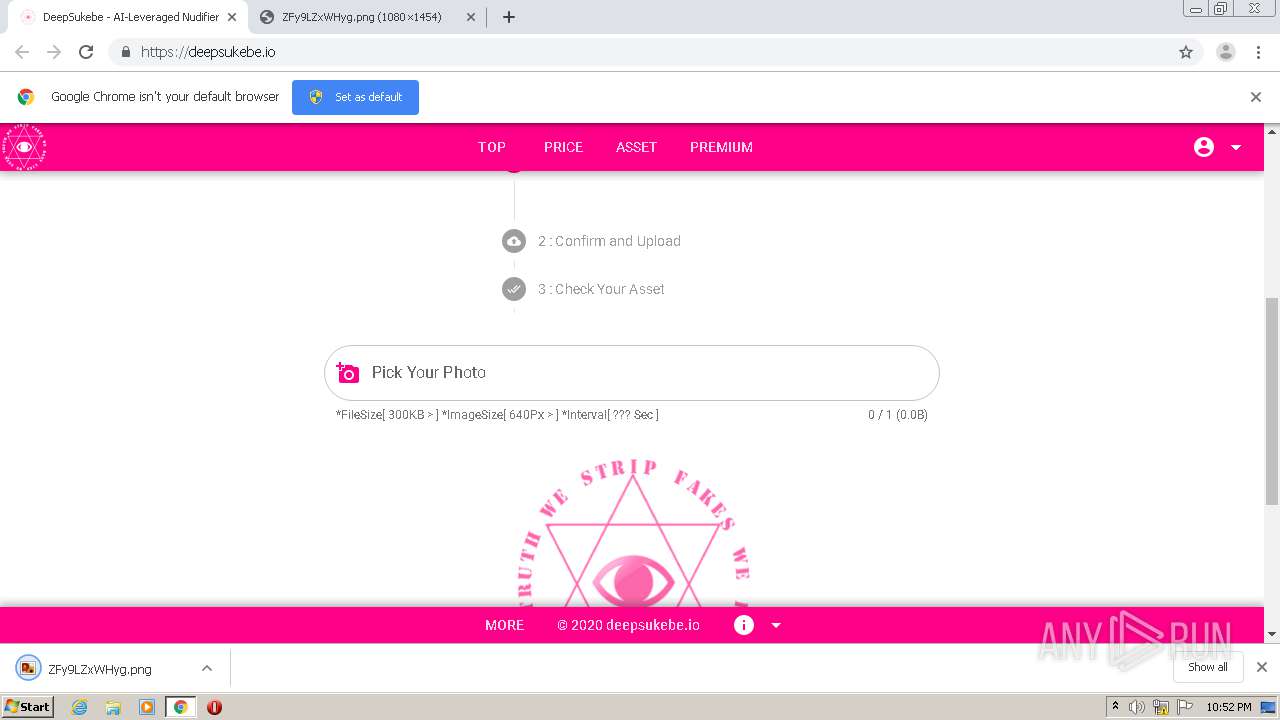Click Show all downloads
1280x720 pixels.
[1208, 667]
